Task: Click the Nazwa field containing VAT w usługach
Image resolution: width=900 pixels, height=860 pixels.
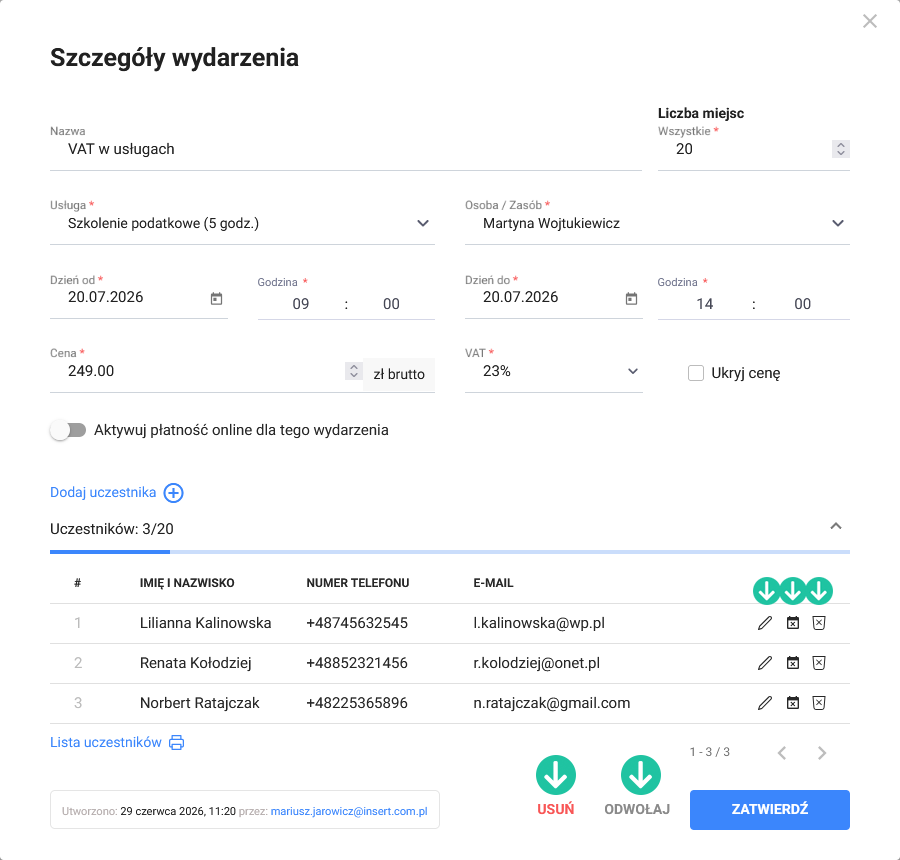Action: tap(346, 149)
